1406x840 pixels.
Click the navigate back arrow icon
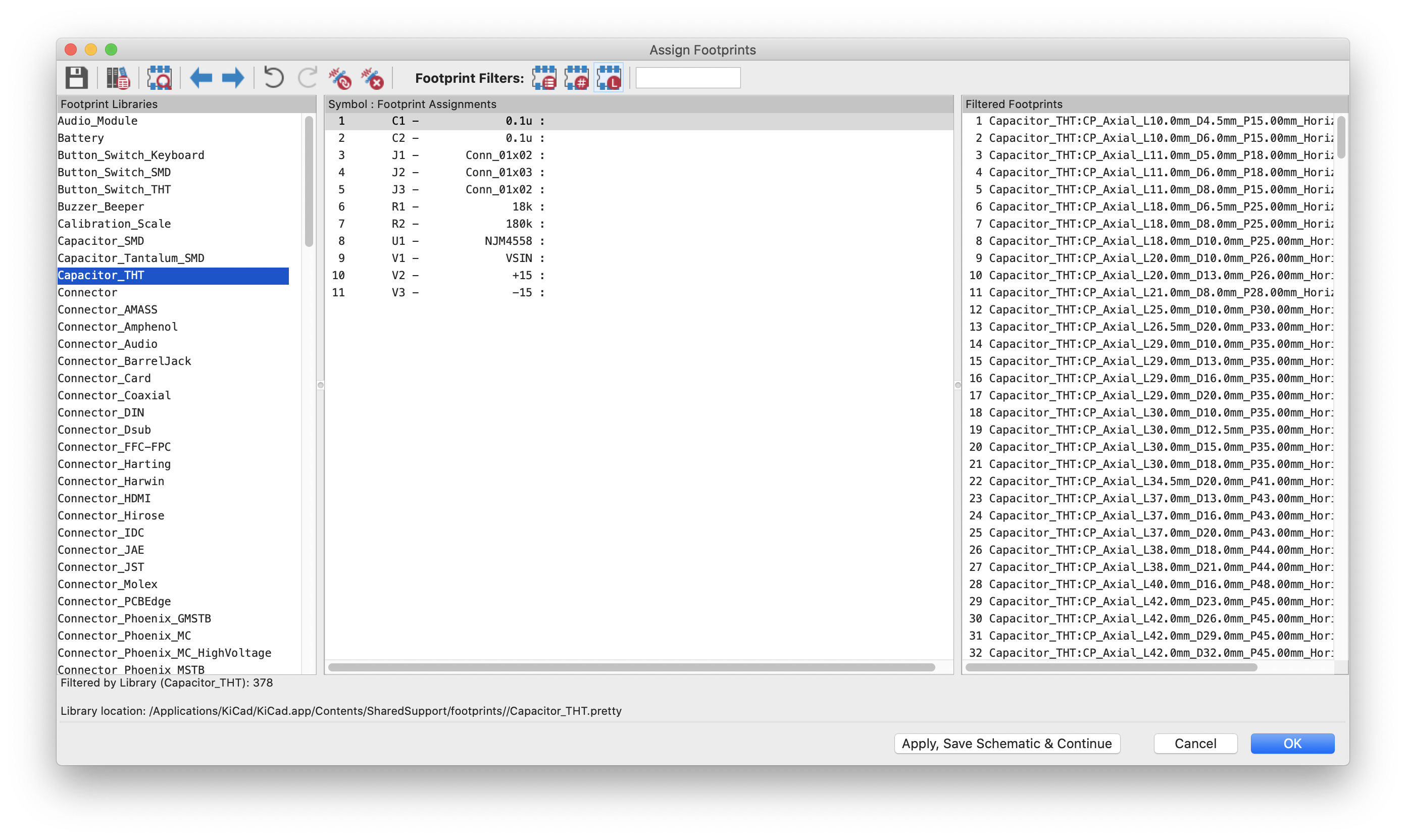pos(200,78)
